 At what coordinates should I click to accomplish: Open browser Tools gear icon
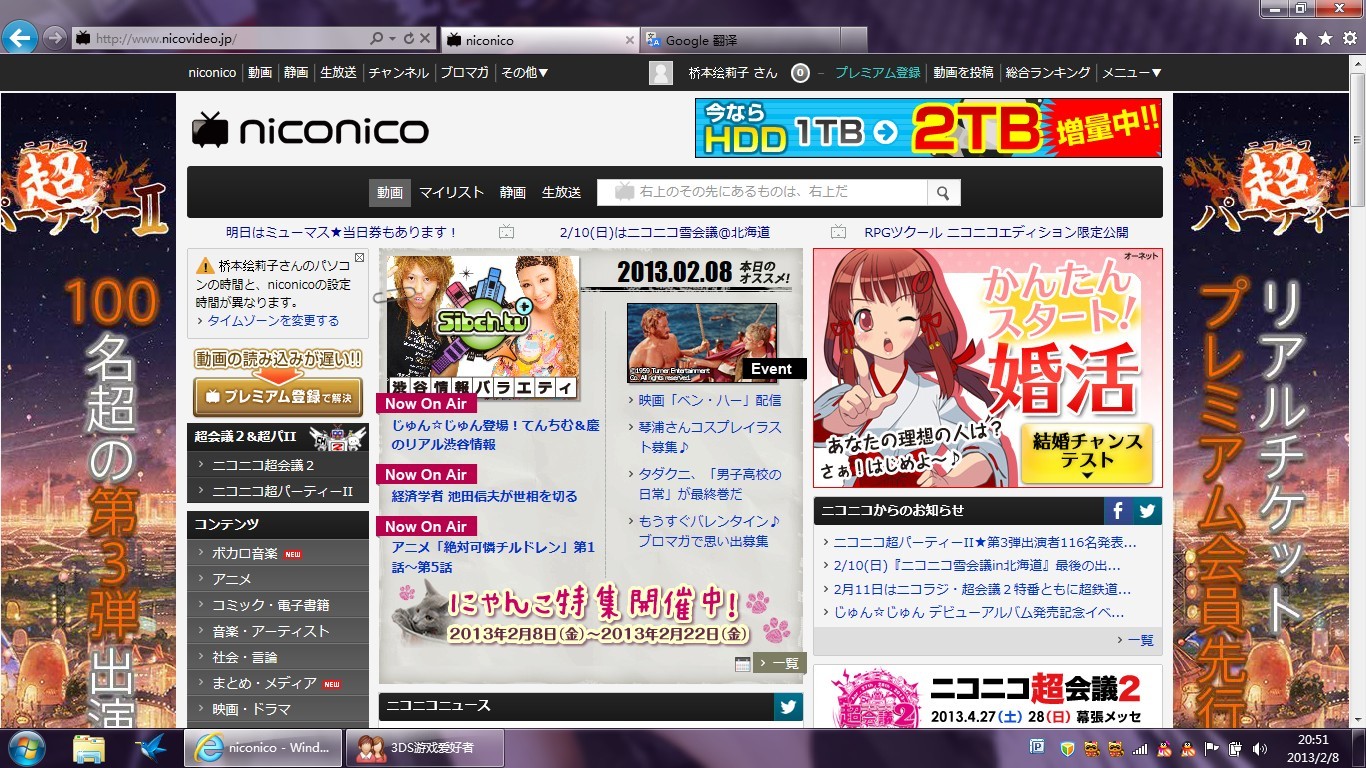1349,39
